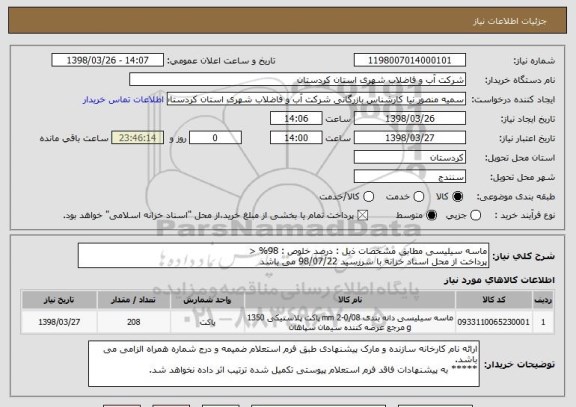Image resolution: width=576 pixels, height=407 pixels.
Task: Click the ماسه سیلیسی item name cell
Action: 350,322
